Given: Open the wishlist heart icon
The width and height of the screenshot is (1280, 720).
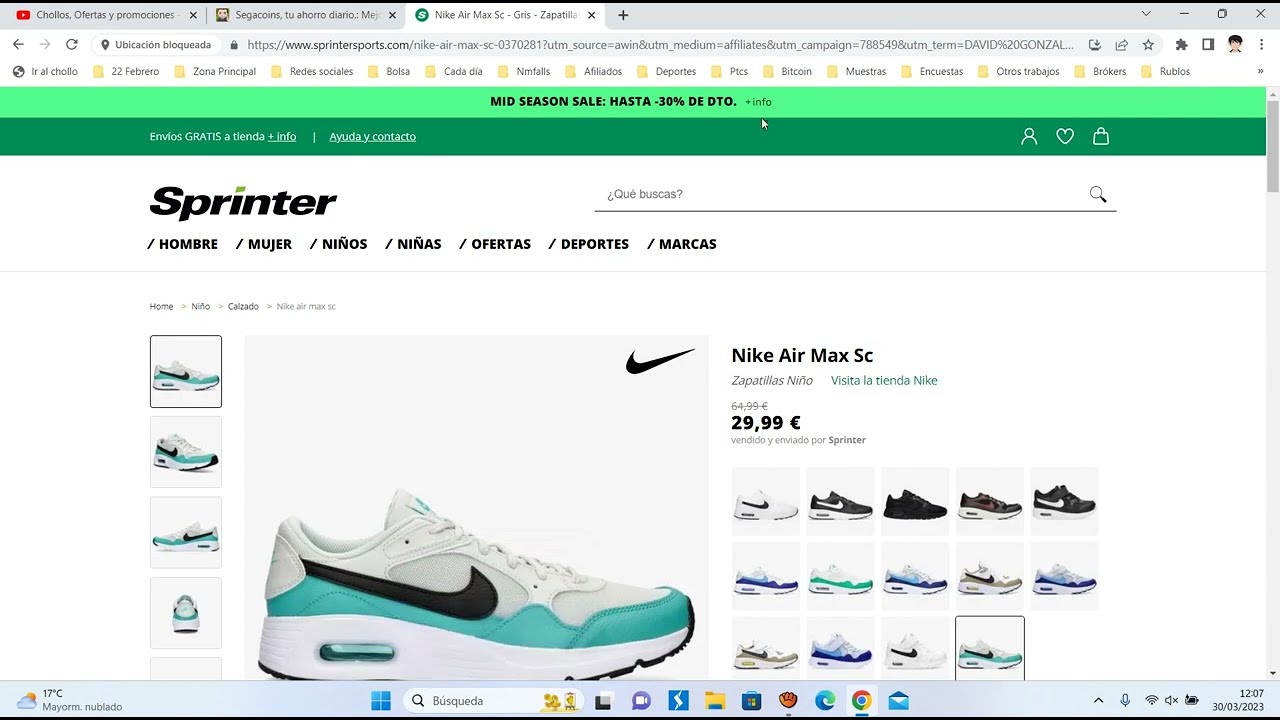Looking at the screenshot, I should click(x=1065, y=137).
